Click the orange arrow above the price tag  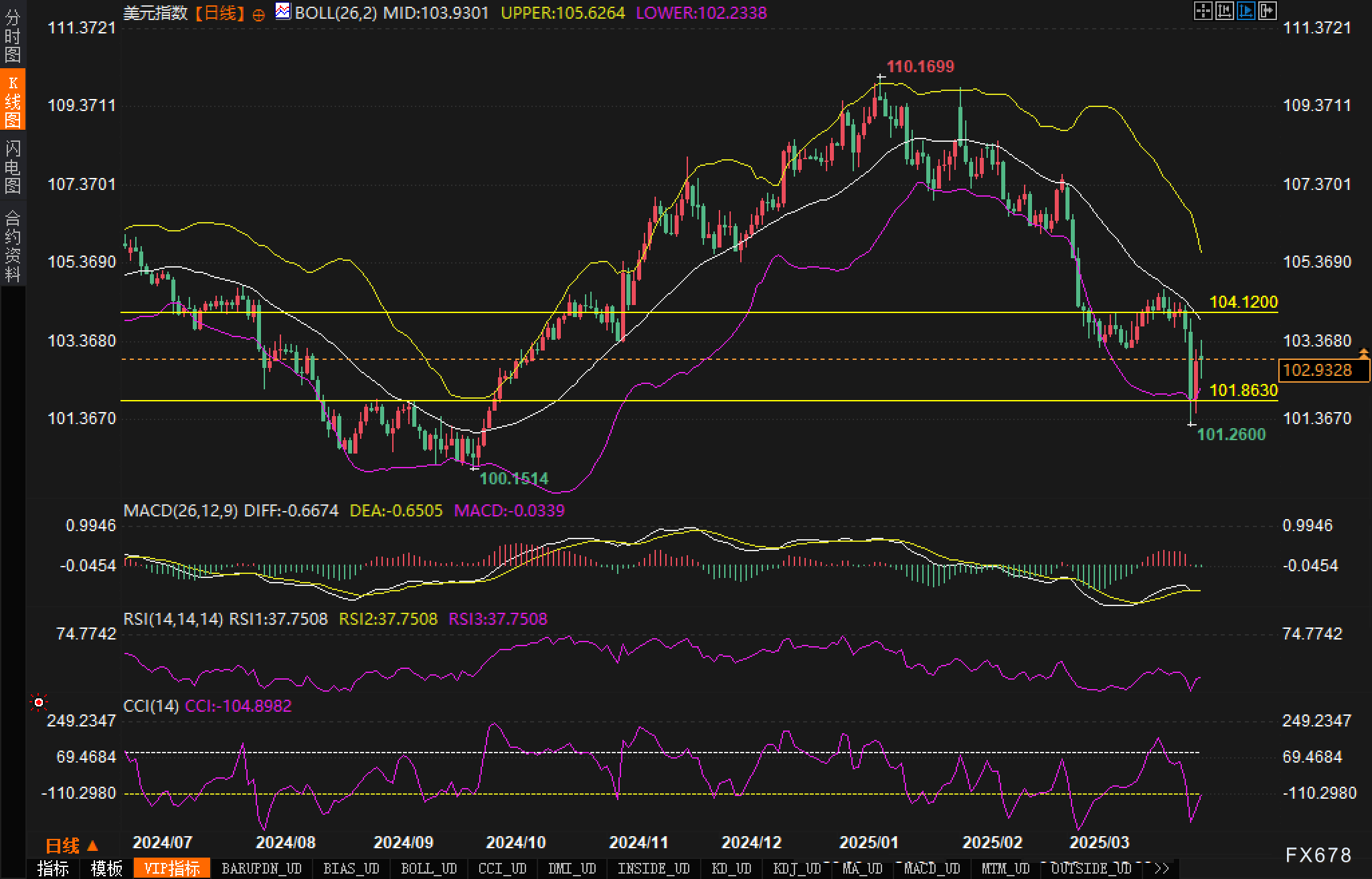[1363, 352]
